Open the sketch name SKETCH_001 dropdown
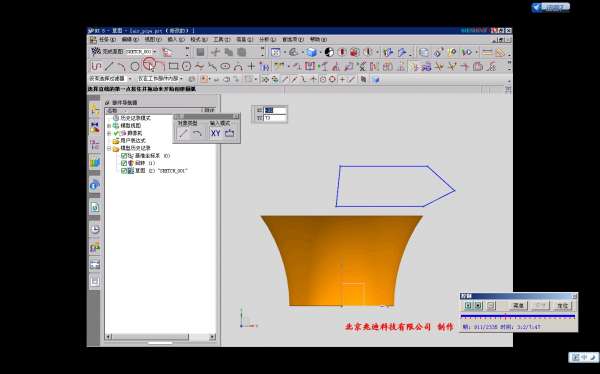Viewport: 600px width, 374px height. tap(155, 51)
